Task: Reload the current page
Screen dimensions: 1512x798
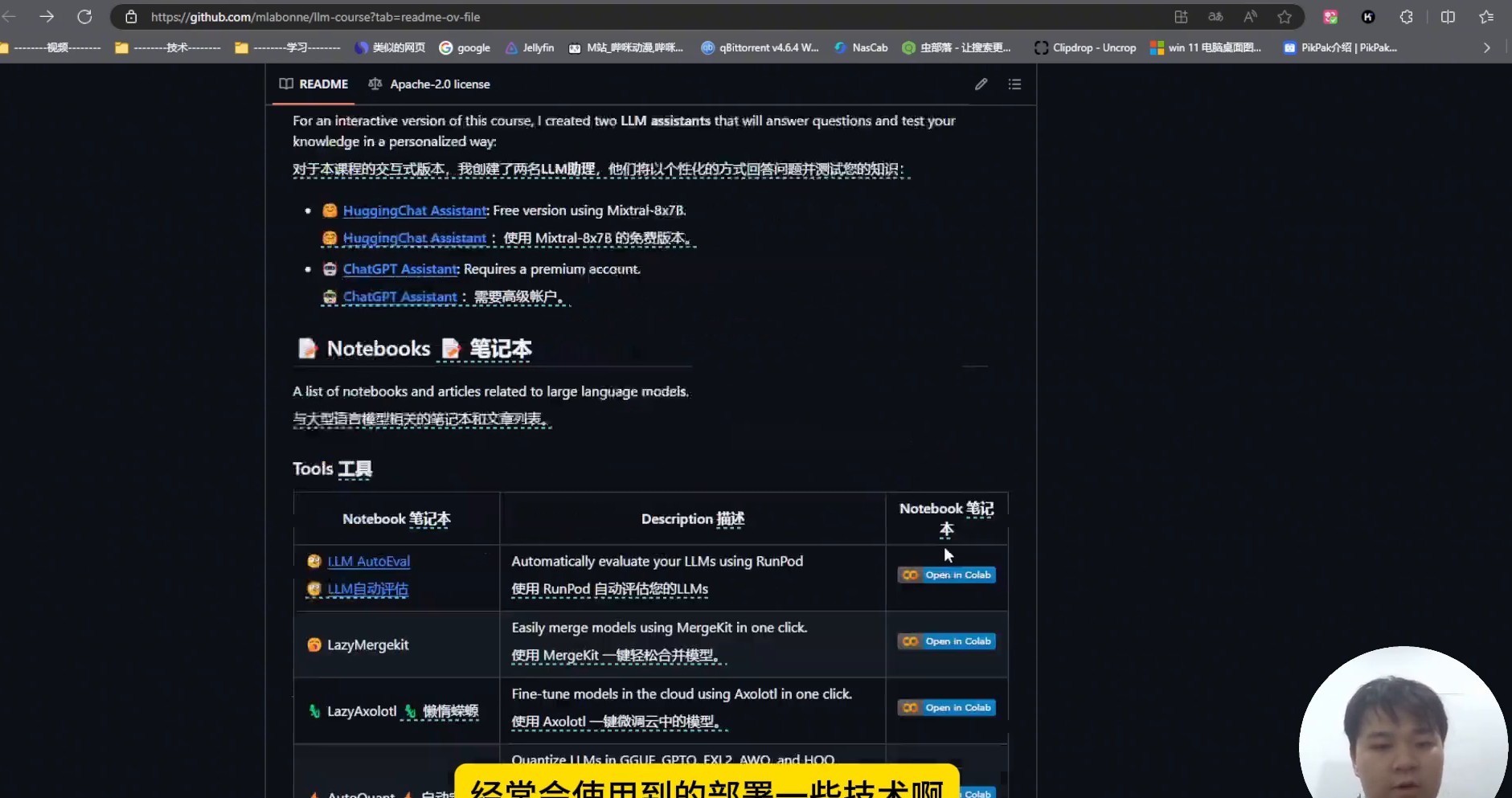Action: click(84, 16)
